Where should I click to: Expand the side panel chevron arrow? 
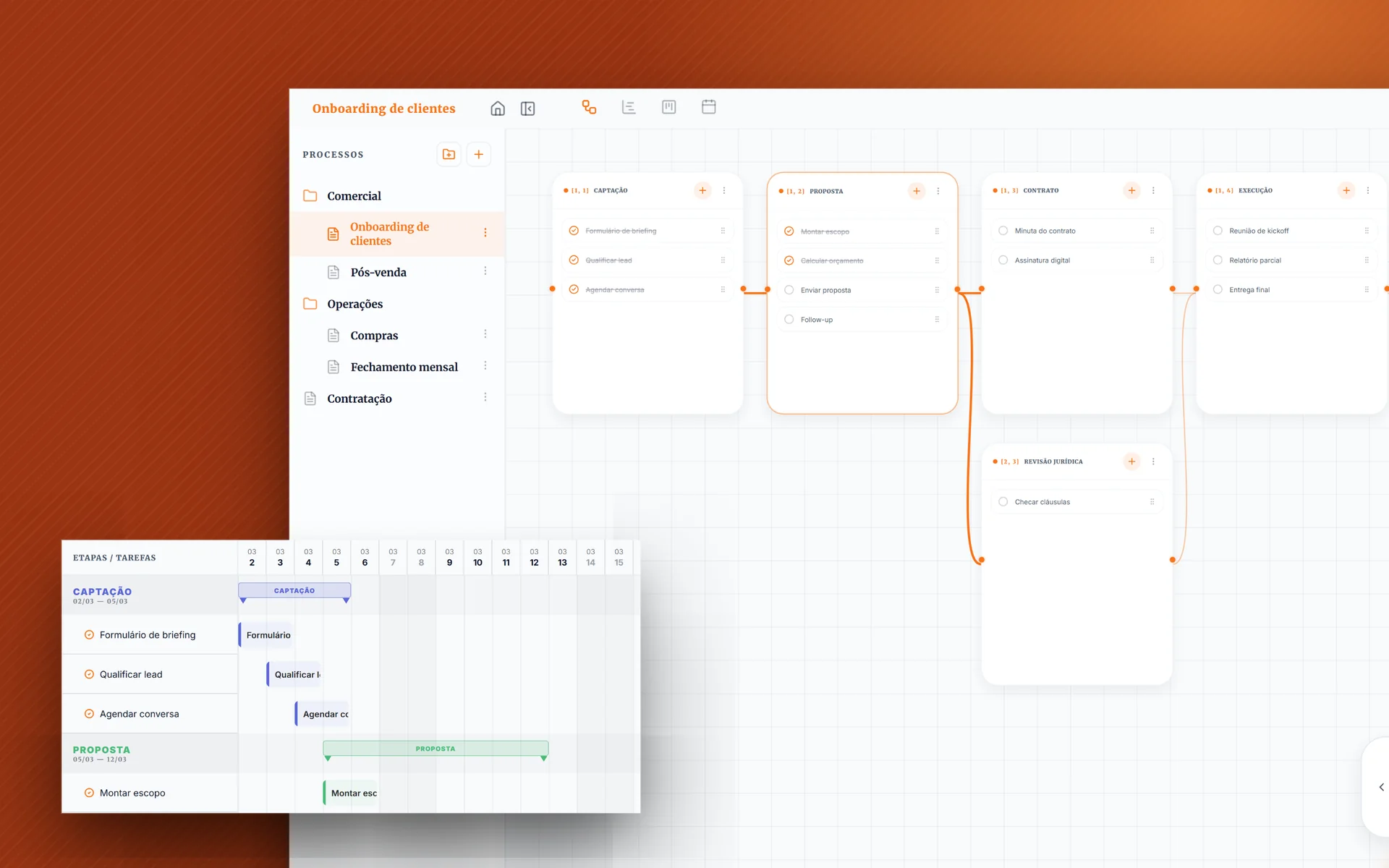coord(1381,787)
